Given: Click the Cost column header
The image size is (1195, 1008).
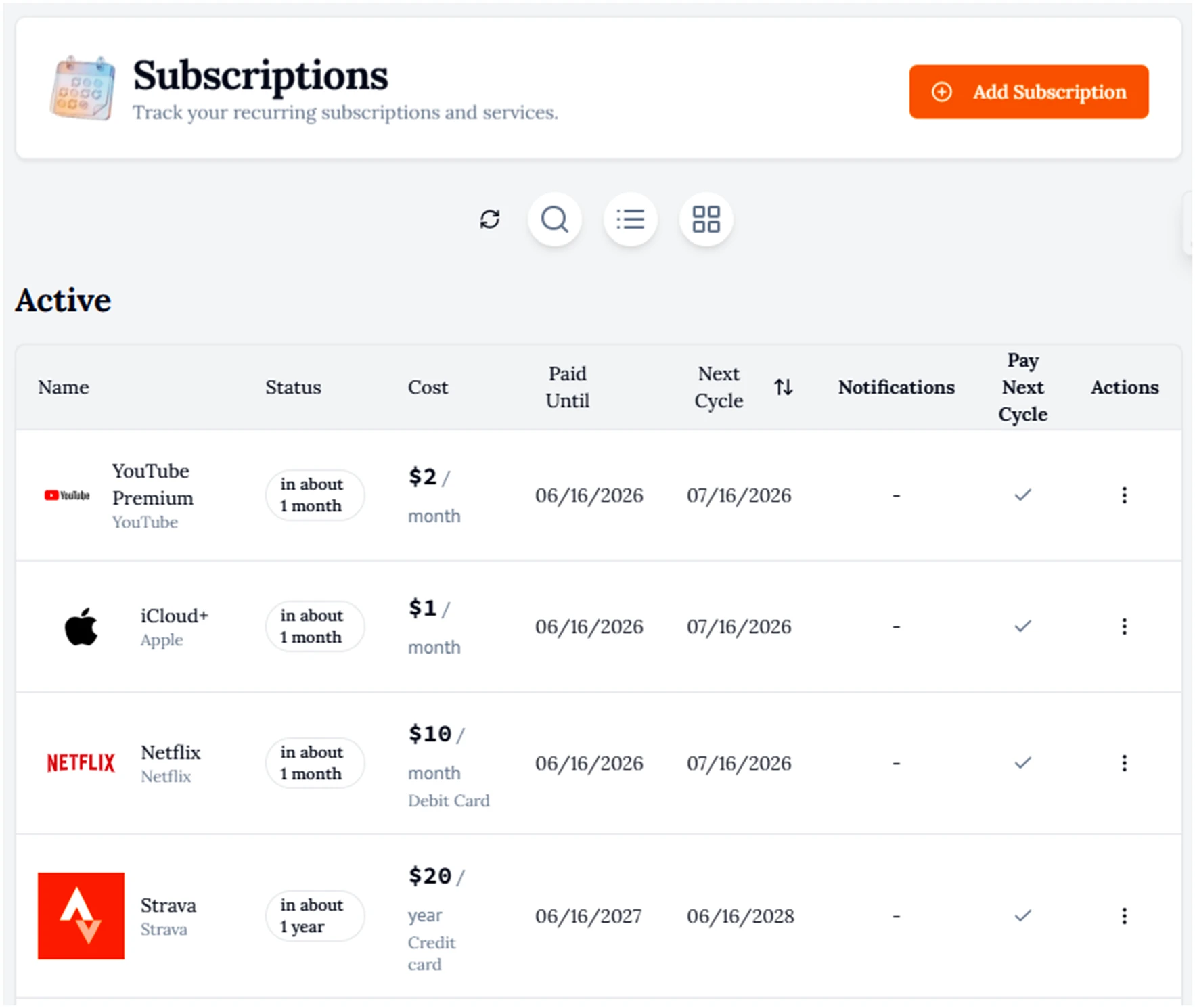Looking at the screenshot, I should (x=428, y=387).
